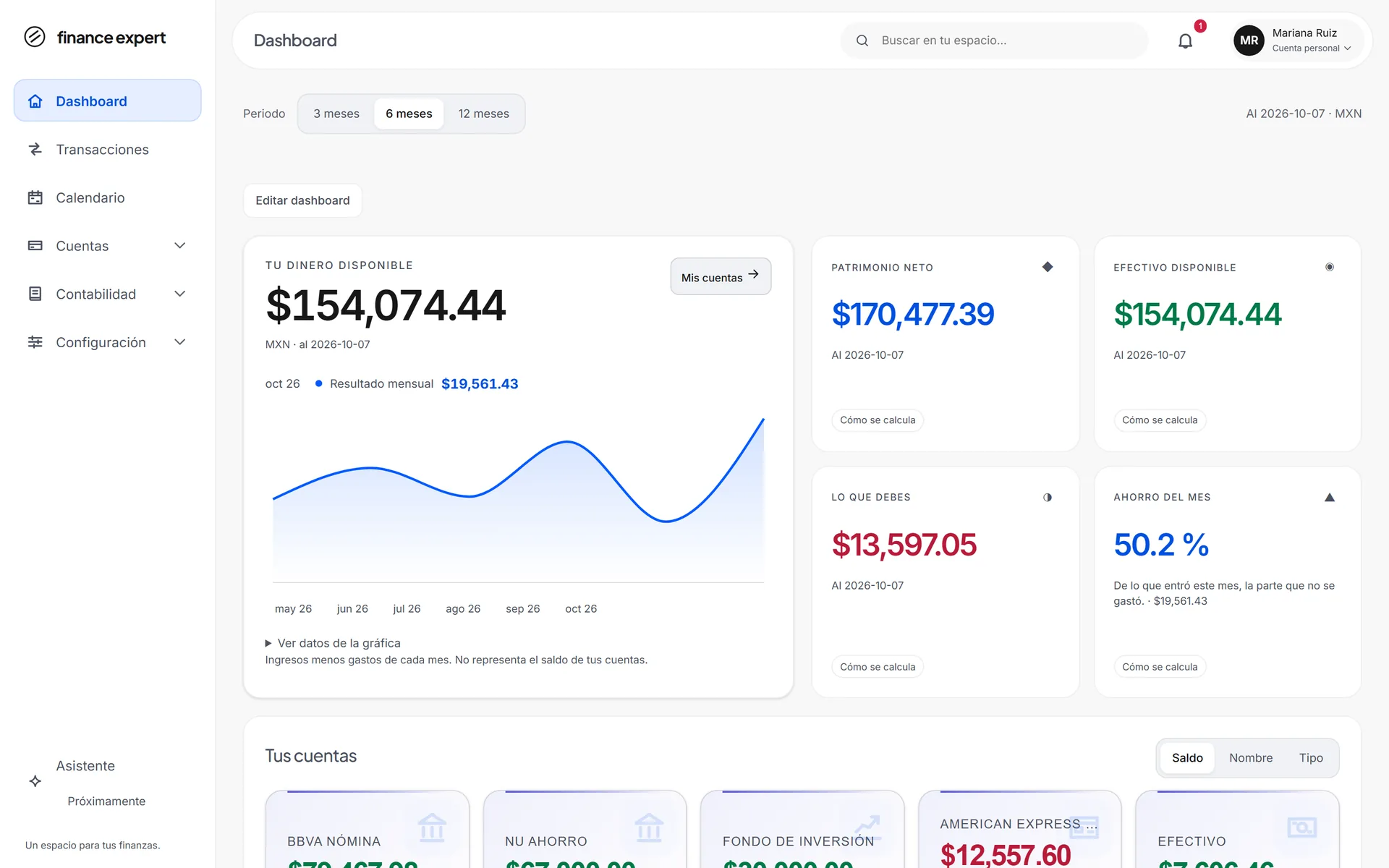This screenshot has height=868, width=1389.
Task: Click the Contabilidad ledger icon
Action: pyautogui.click(x=35, y=294)
